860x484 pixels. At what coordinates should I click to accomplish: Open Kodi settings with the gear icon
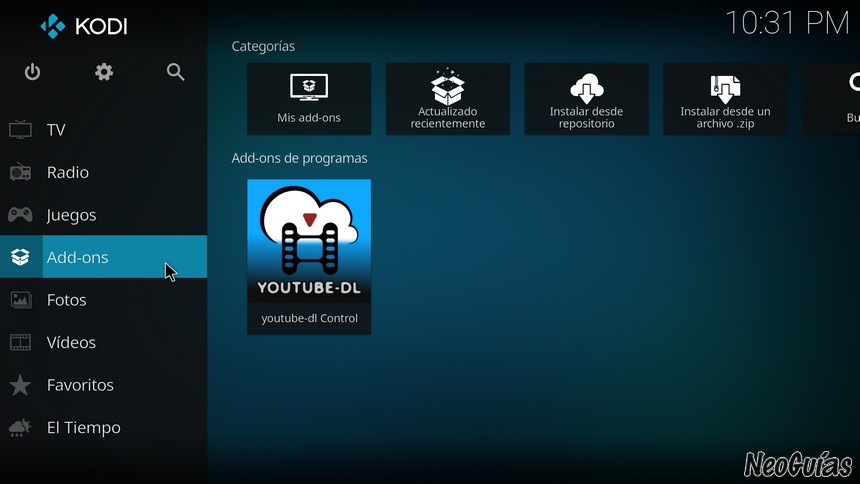tap(104, 72)
